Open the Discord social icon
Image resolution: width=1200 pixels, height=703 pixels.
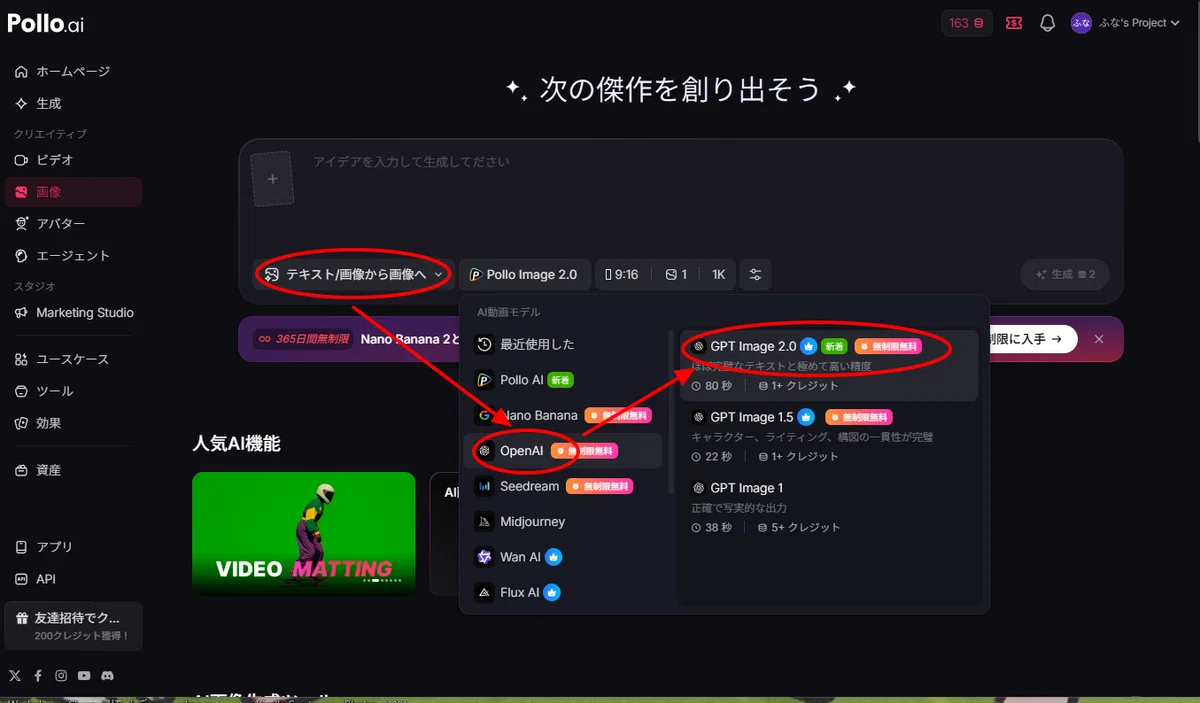pos(108,676)
